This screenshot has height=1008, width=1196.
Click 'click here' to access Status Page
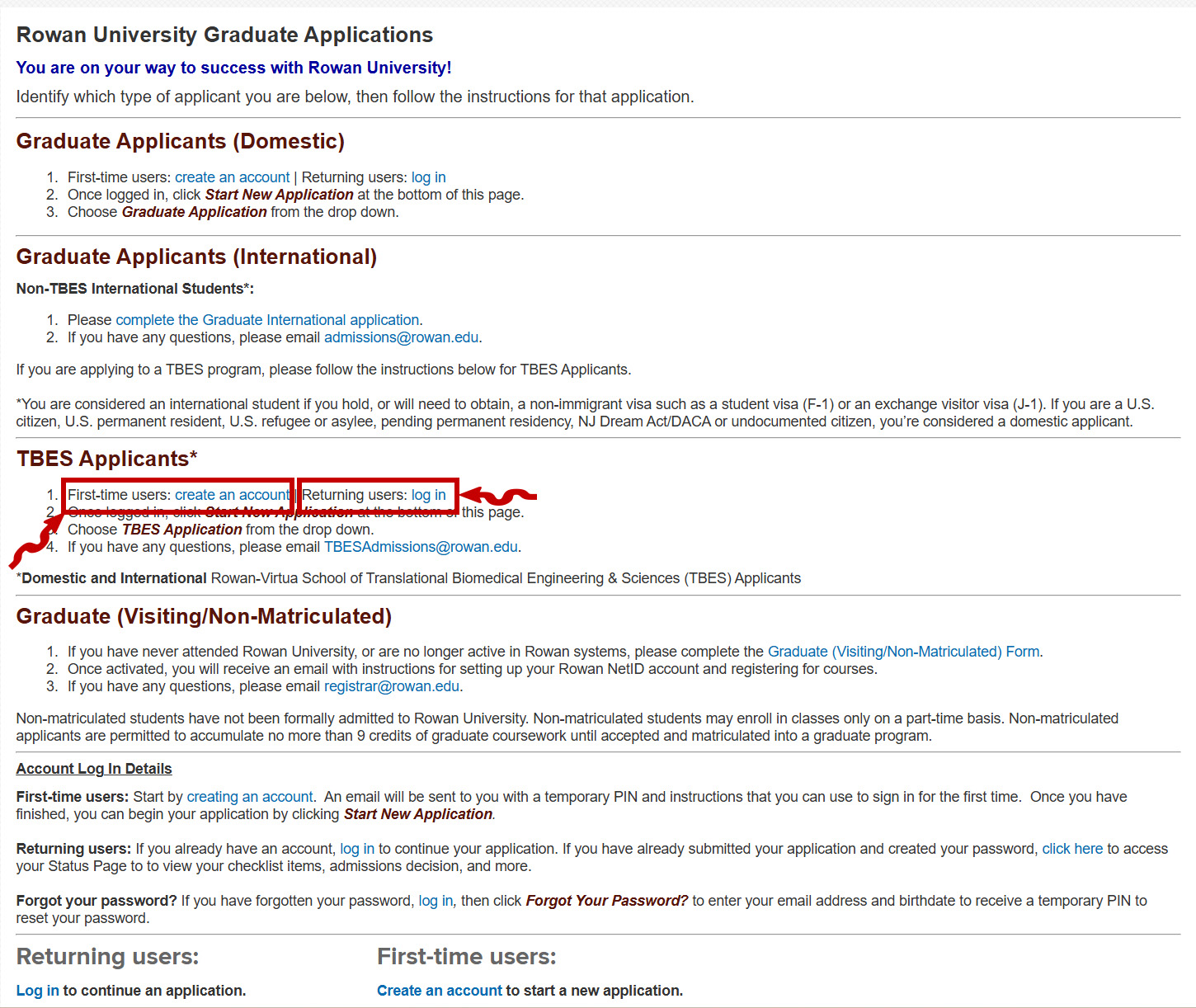[1072, 849]
